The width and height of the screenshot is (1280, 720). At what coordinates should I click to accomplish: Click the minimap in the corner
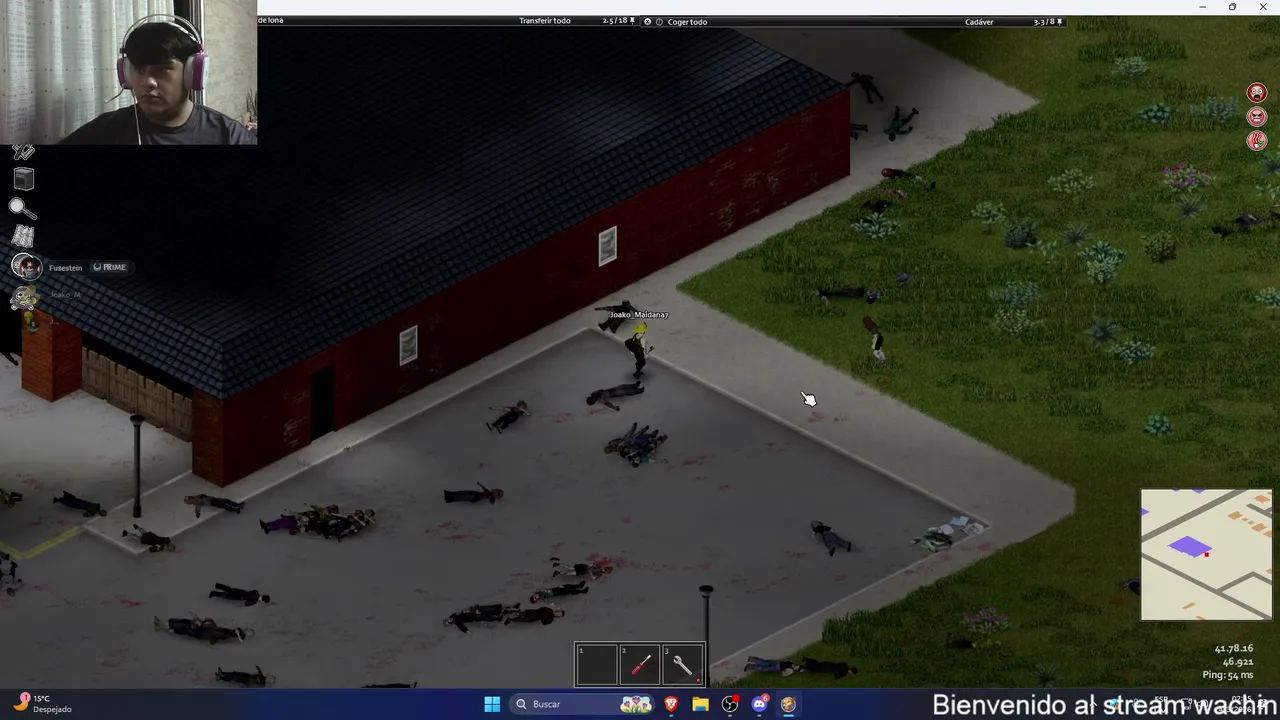[x=1207, y=554]
